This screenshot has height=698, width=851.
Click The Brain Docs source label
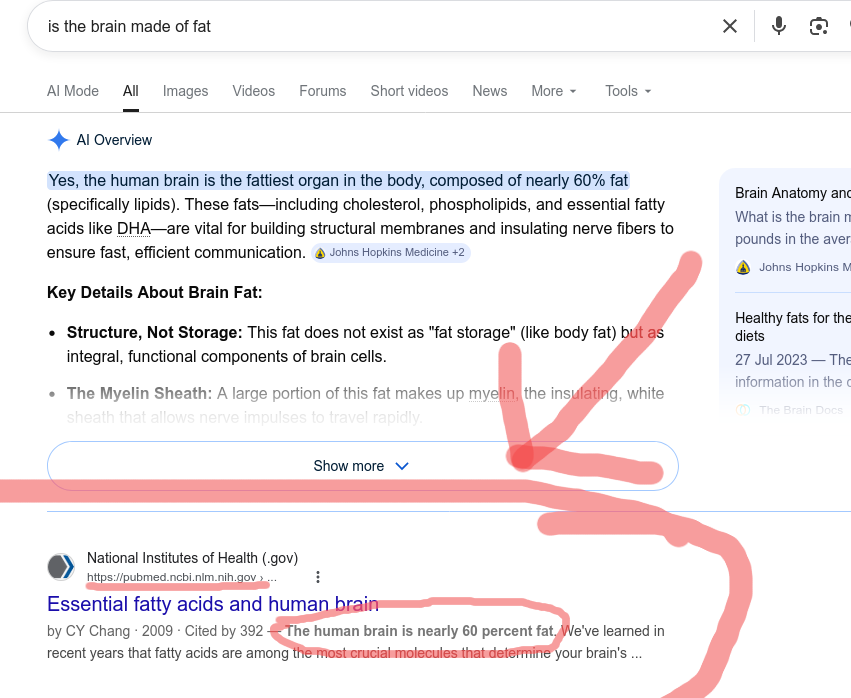pos(801,410)
